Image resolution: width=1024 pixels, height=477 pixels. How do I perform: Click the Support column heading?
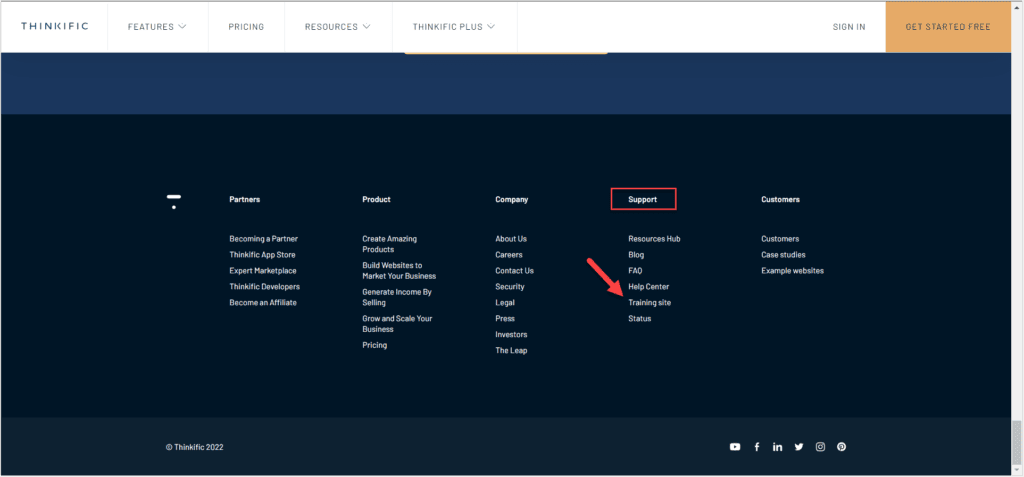[643, 199]
